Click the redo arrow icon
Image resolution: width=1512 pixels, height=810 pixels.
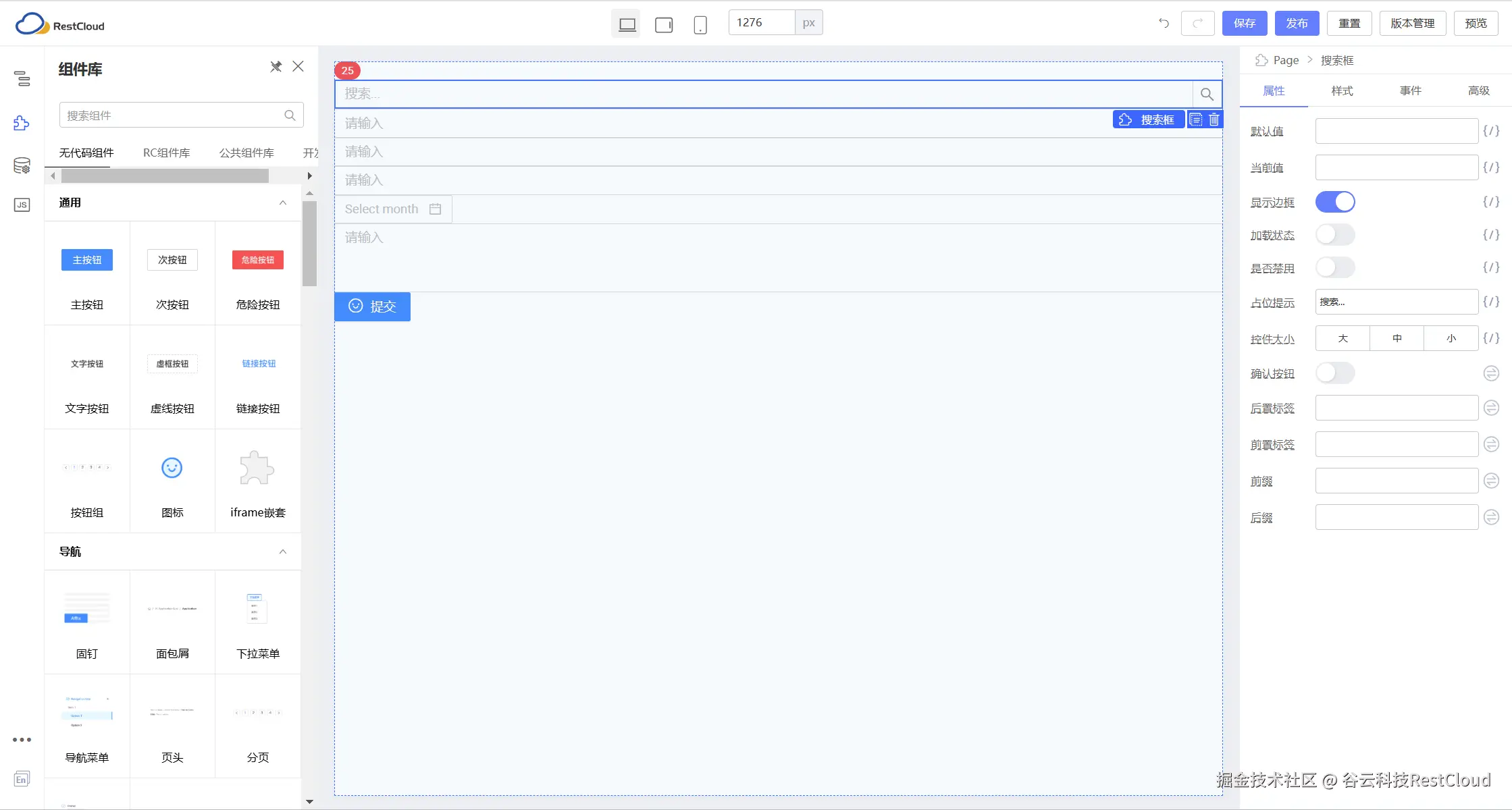[x=1198, y=23]
